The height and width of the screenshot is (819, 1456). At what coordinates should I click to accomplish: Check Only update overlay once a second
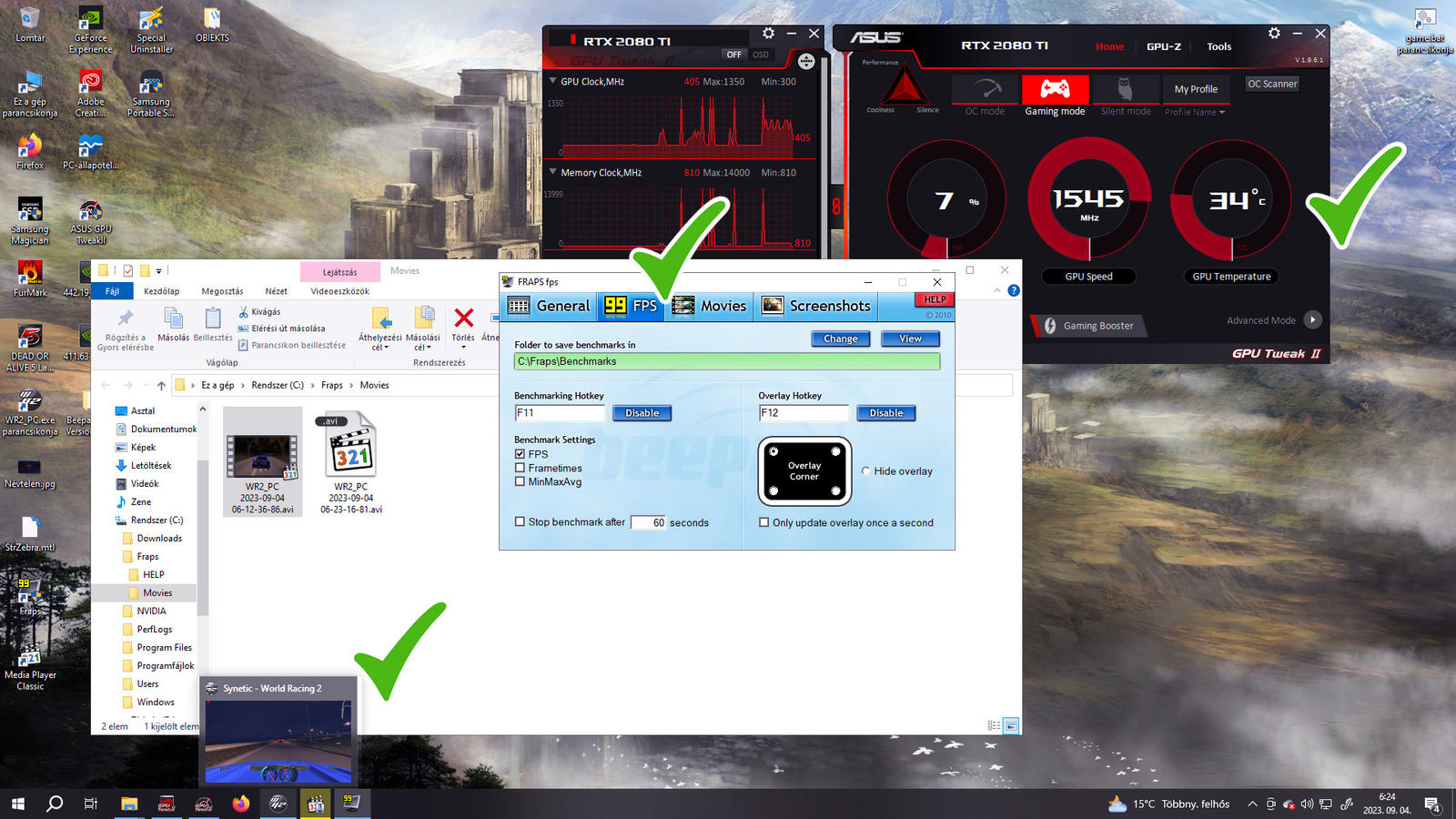pyautogui.click(x=763, y=522)
